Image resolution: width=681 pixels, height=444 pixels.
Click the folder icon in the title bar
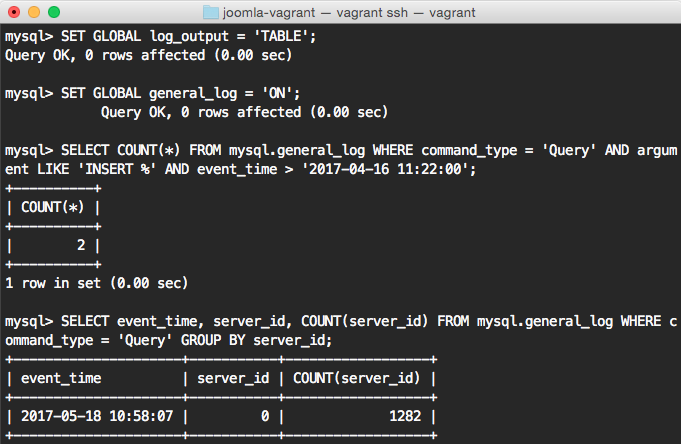pos(209,12)
